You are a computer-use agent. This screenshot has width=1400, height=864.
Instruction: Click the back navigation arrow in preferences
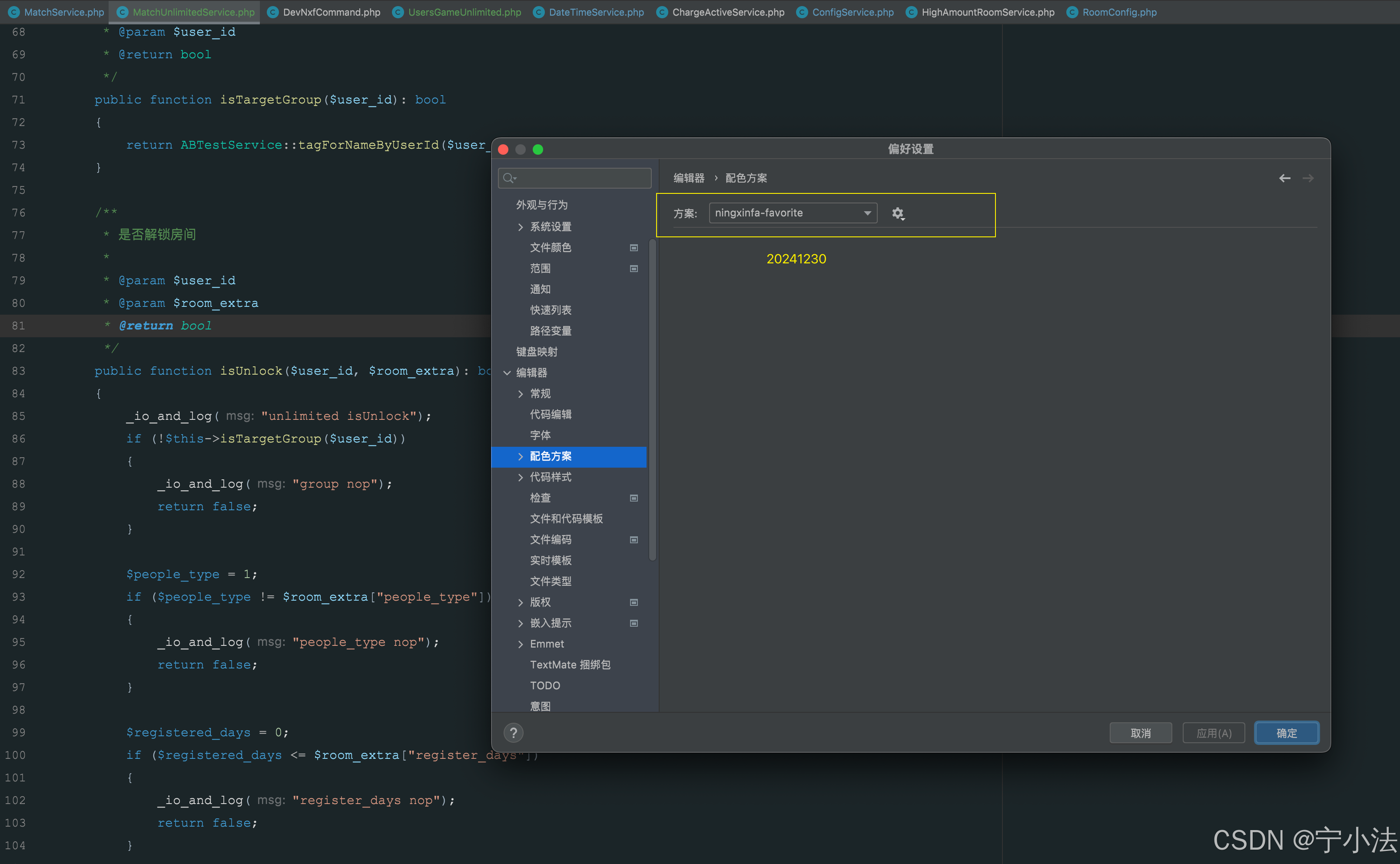[x=1284, y=178]
